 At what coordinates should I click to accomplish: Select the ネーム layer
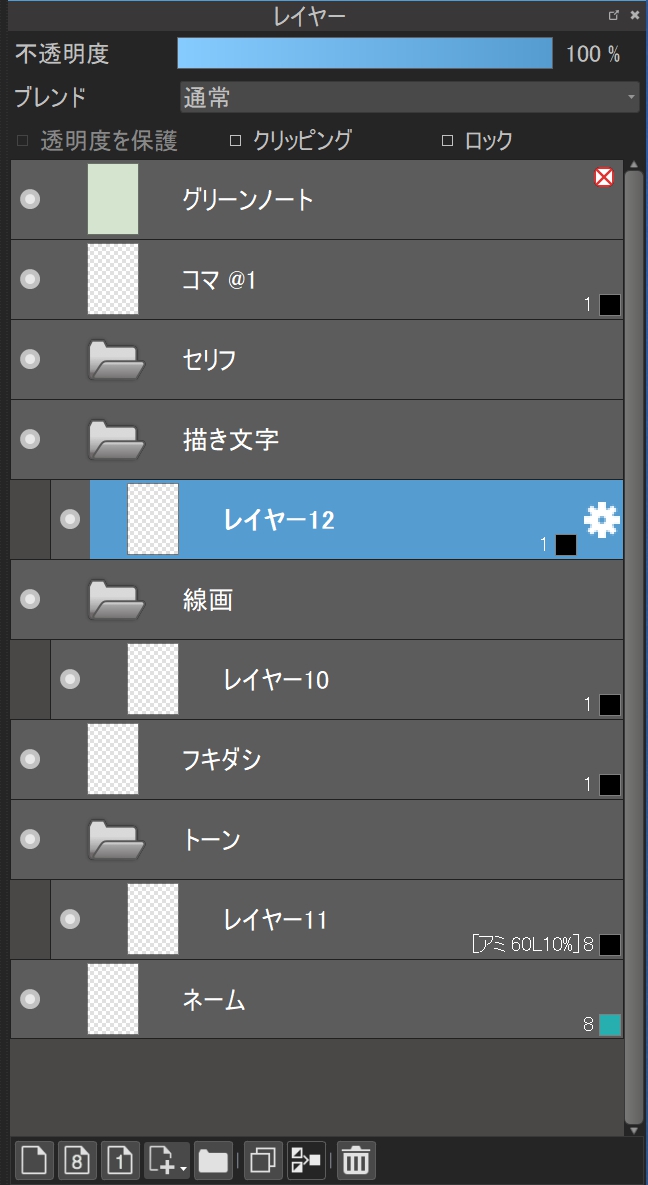click(x=300, y=999)
